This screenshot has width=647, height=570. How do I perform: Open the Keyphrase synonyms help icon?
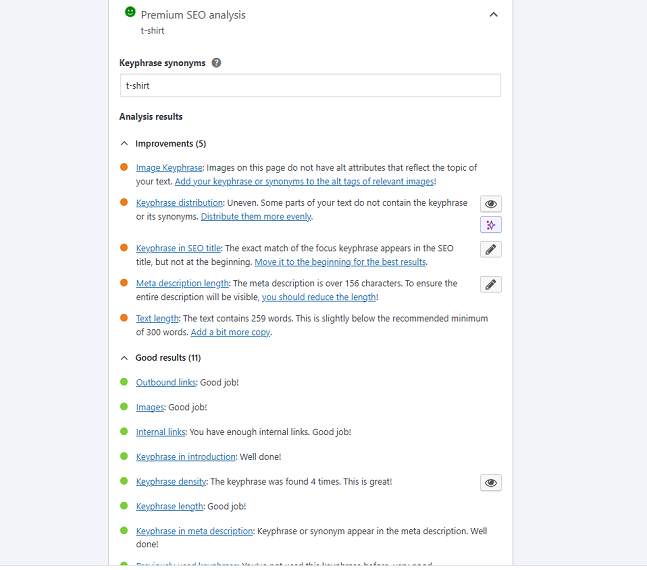(x=217, y=63)
